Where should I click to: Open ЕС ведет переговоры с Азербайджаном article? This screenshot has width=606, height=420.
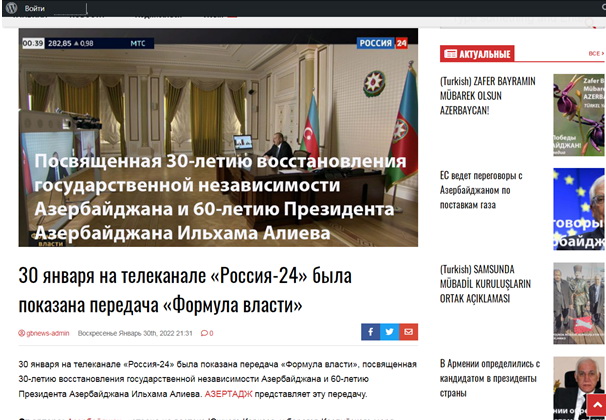[x=481, y=190]
